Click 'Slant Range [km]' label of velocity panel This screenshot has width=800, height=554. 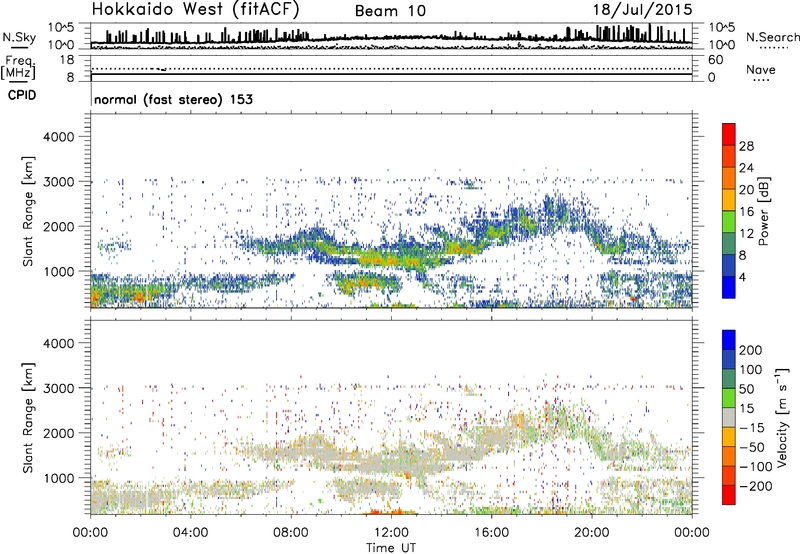(x=28, y=418)
